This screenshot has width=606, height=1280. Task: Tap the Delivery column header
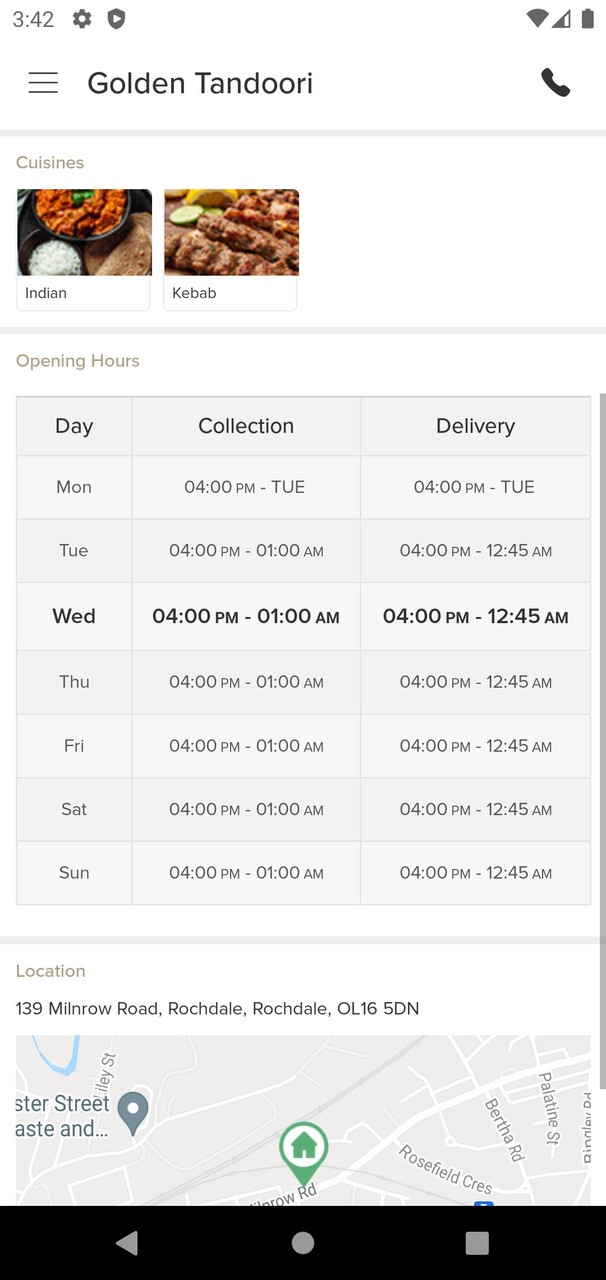475,426
